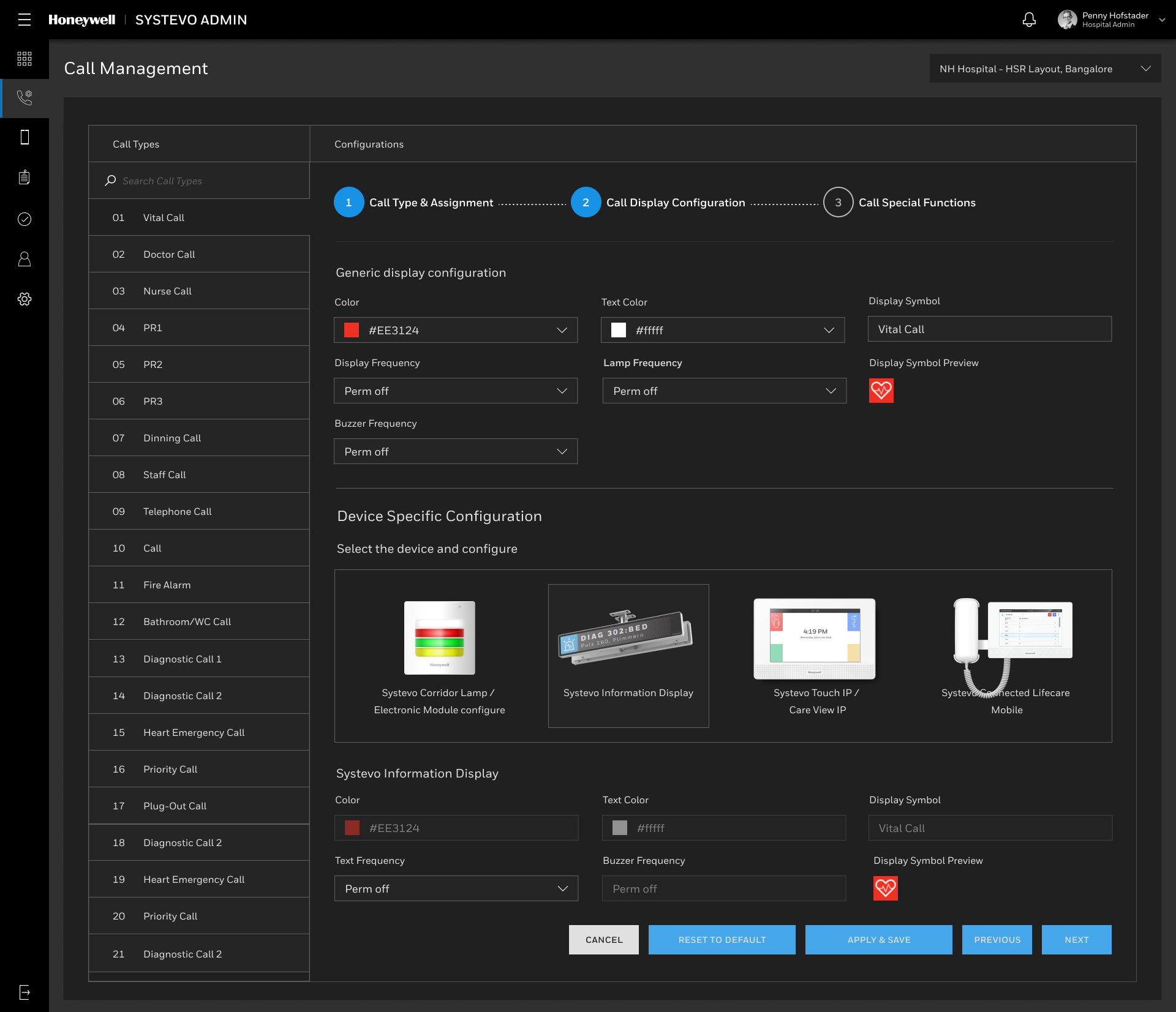Screen dimensions: 1176x1012
Task: Expand the Buzzer Frequency dropdown
Action: [455, 451]
